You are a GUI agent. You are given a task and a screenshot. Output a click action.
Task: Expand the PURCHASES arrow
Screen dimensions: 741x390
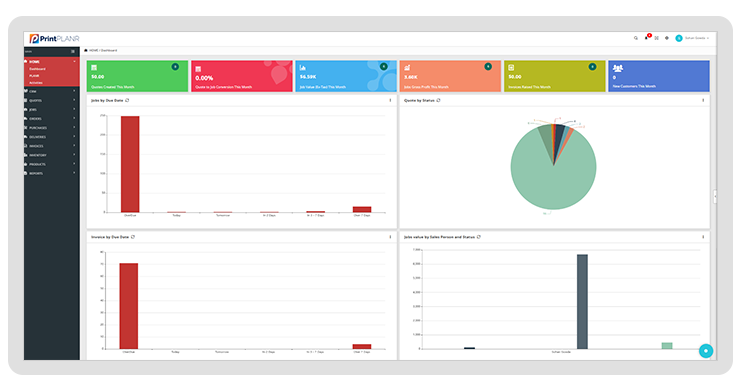74,127
